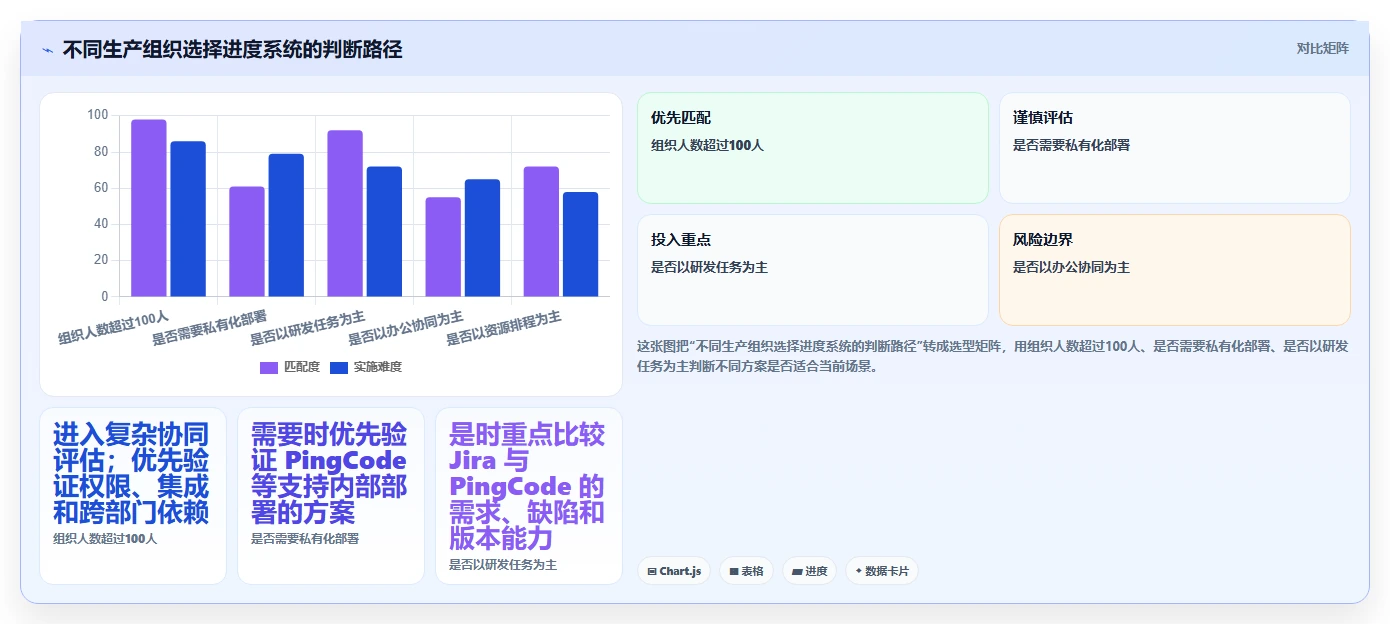Click the sparkle icon in 数据卡片 tag

tap(859, 571)
